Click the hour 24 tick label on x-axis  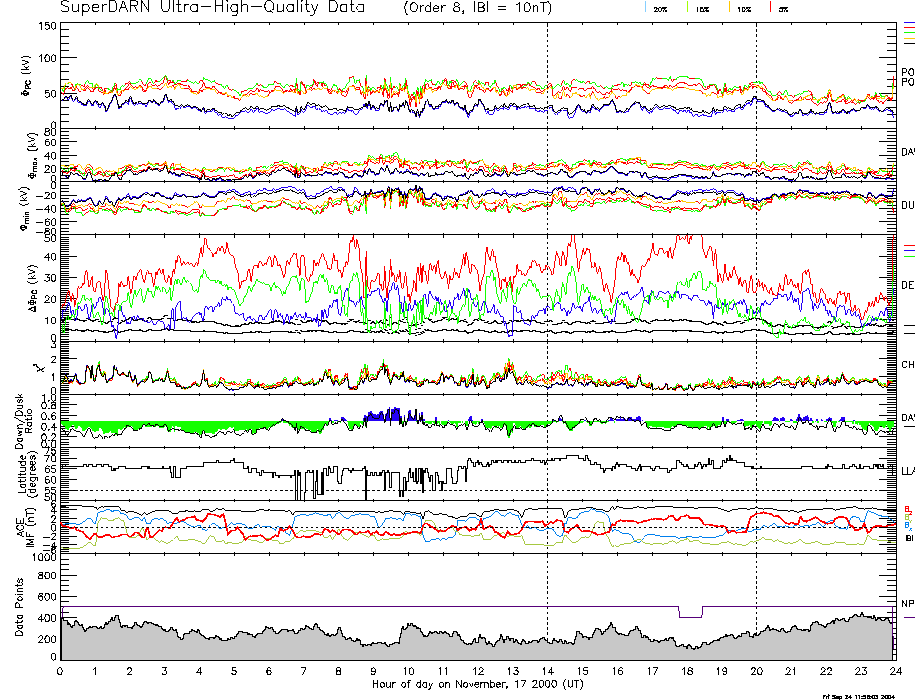894,671
